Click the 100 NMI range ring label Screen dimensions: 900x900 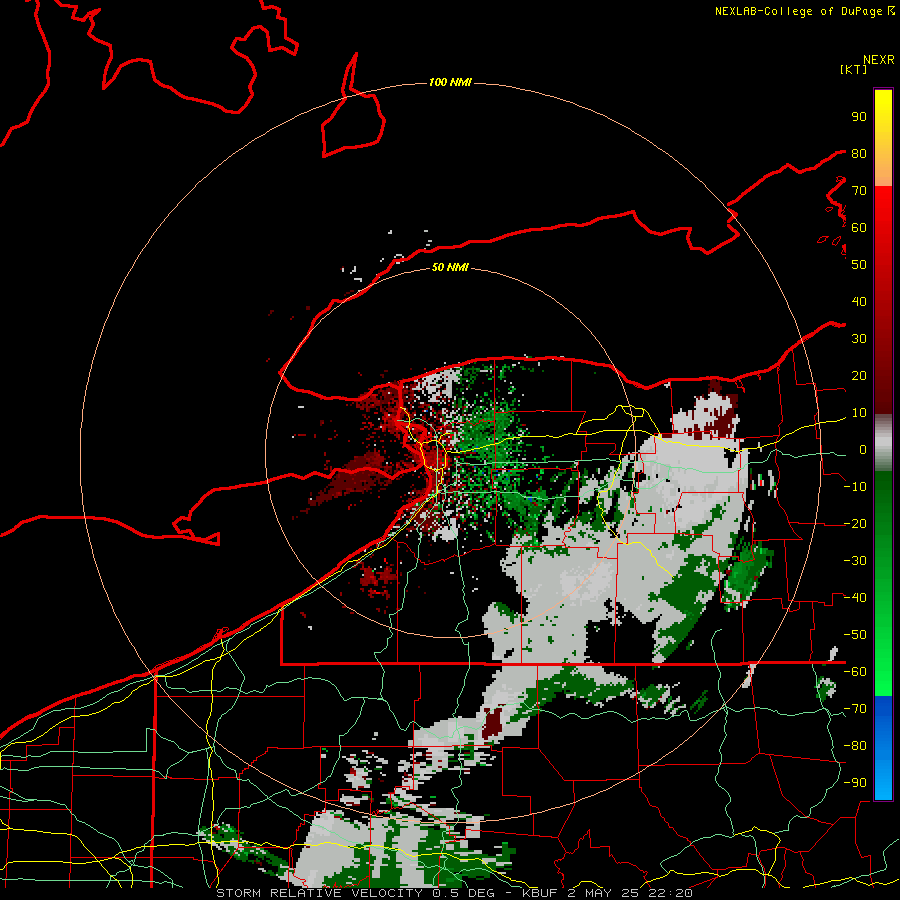click(450, 82)
